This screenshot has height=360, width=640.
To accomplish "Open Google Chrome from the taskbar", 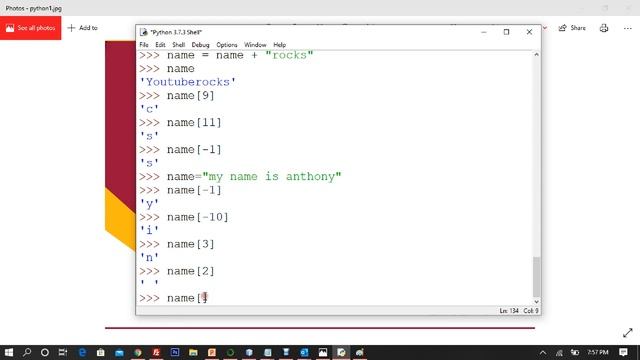I will tap(138, 352).
